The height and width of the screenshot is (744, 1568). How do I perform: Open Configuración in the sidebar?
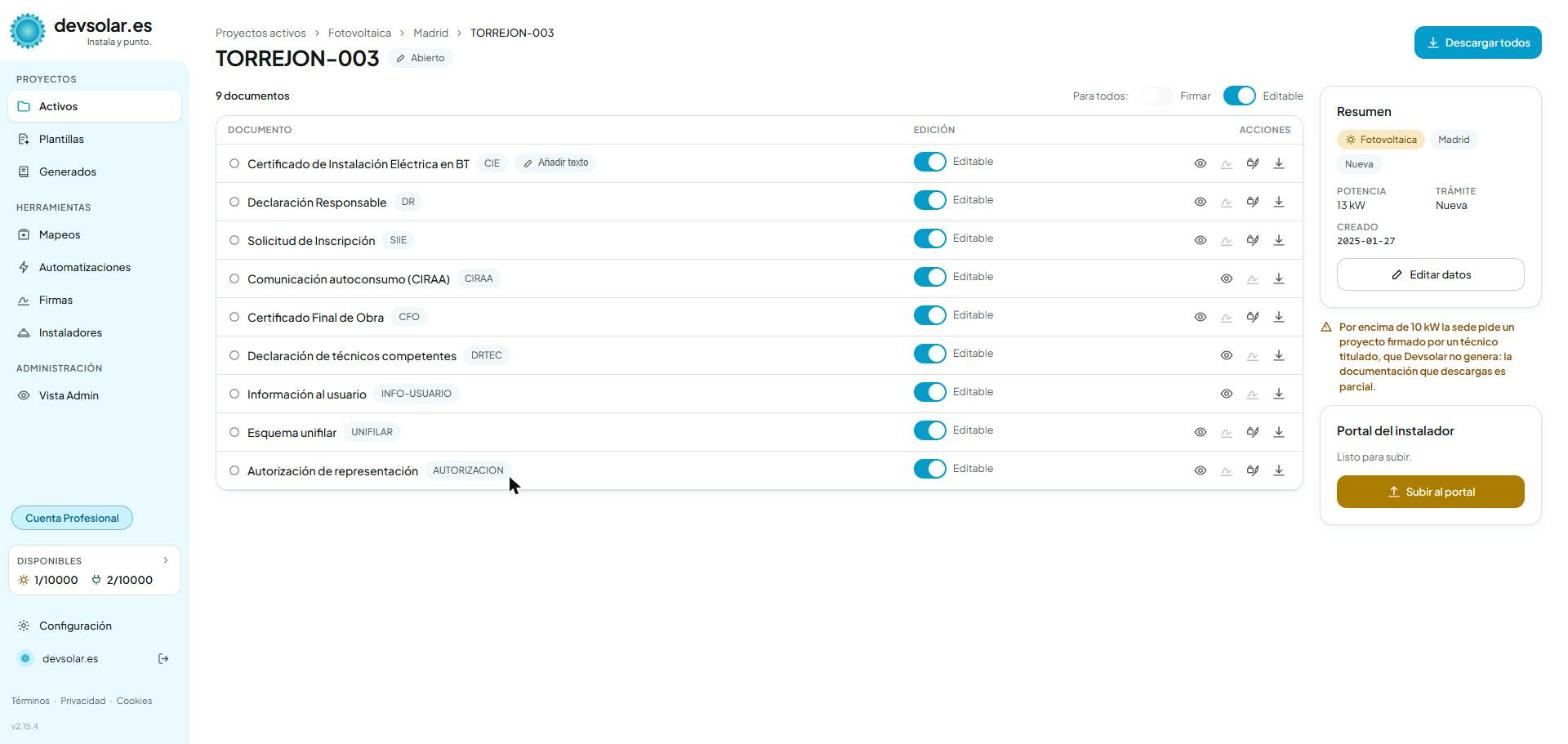click(x=95, y=626)
